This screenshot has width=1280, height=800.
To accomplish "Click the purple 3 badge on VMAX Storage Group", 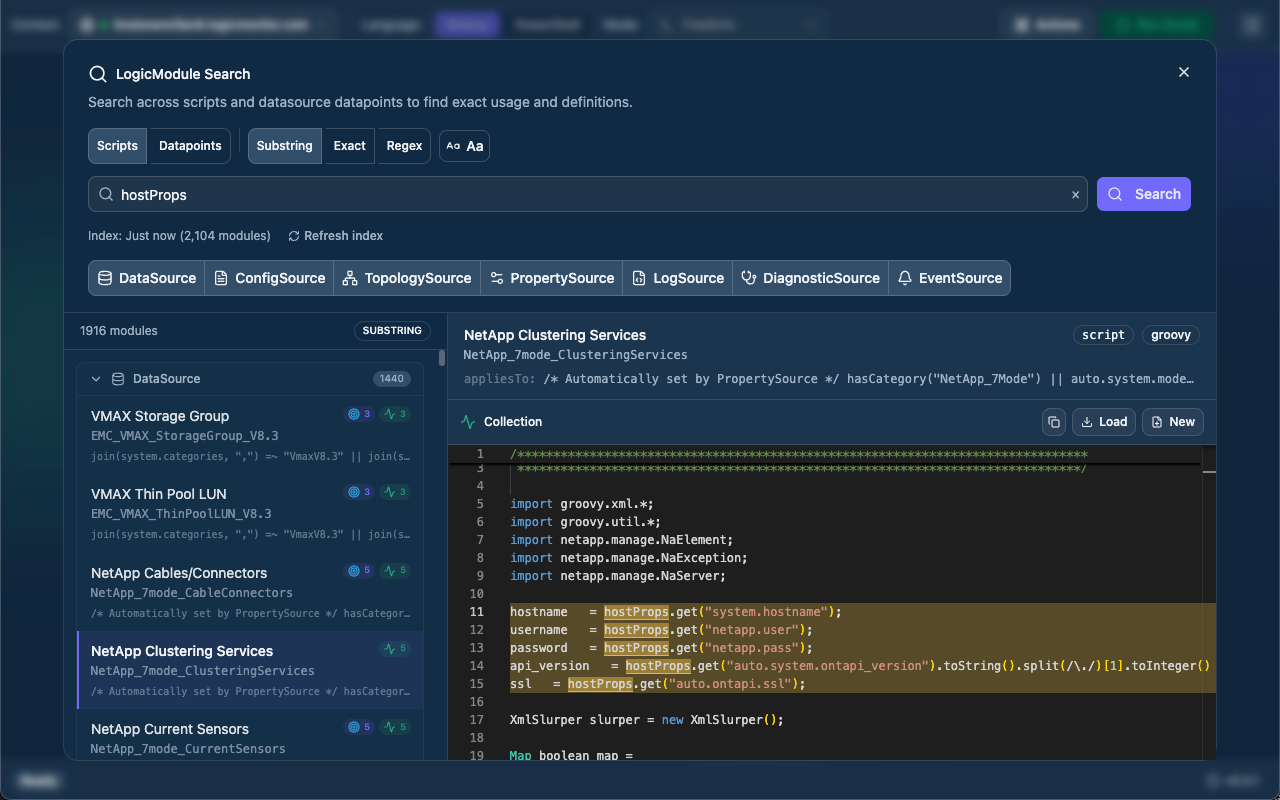I will click(359, 414).
